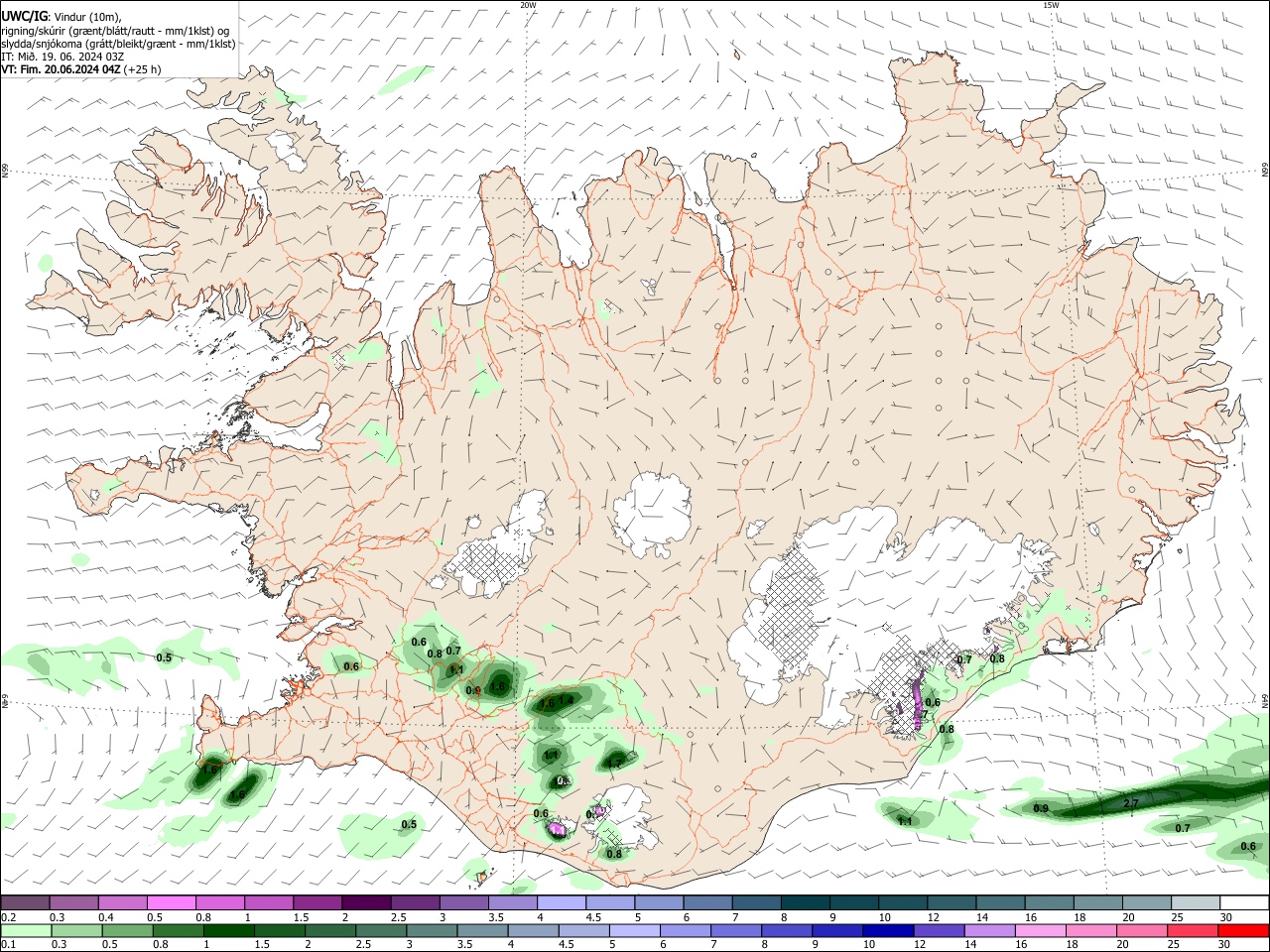Click the 2.7 precipitation value offshore southeast

coord(1131,802)
